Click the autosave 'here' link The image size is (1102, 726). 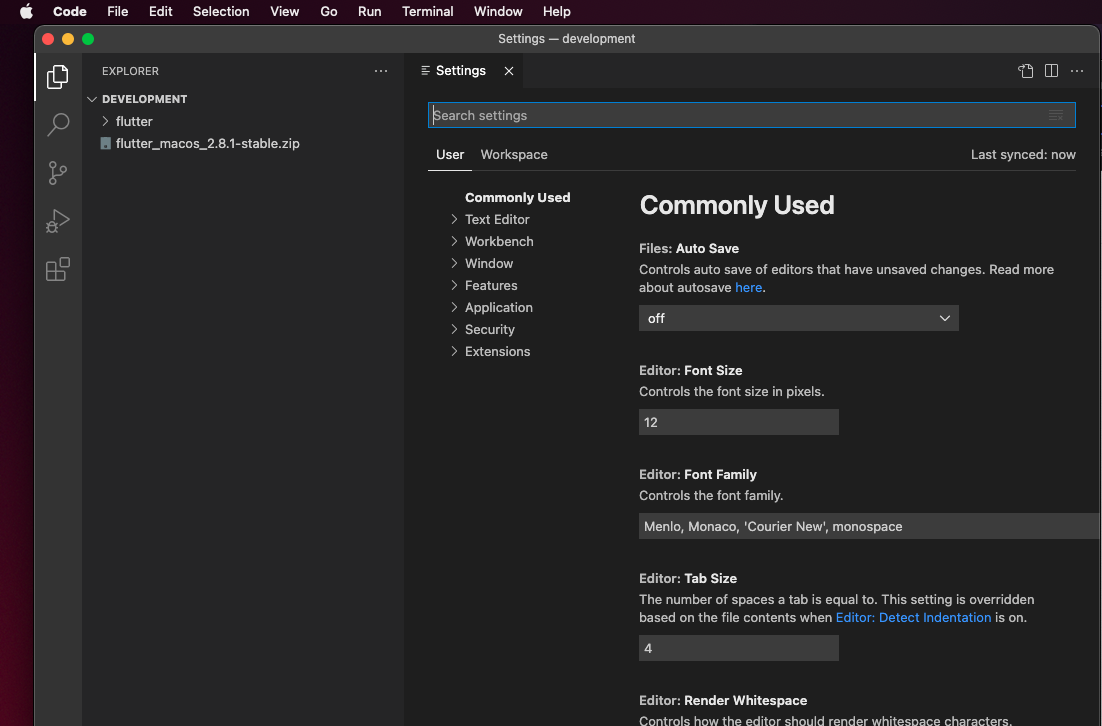coord(748,287)
